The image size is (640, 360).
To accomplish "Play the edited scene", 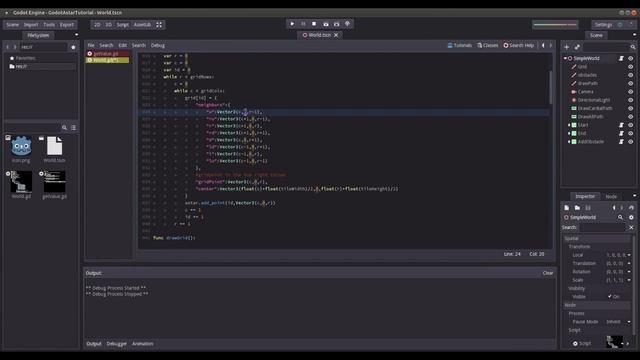I will coord(325,24).
